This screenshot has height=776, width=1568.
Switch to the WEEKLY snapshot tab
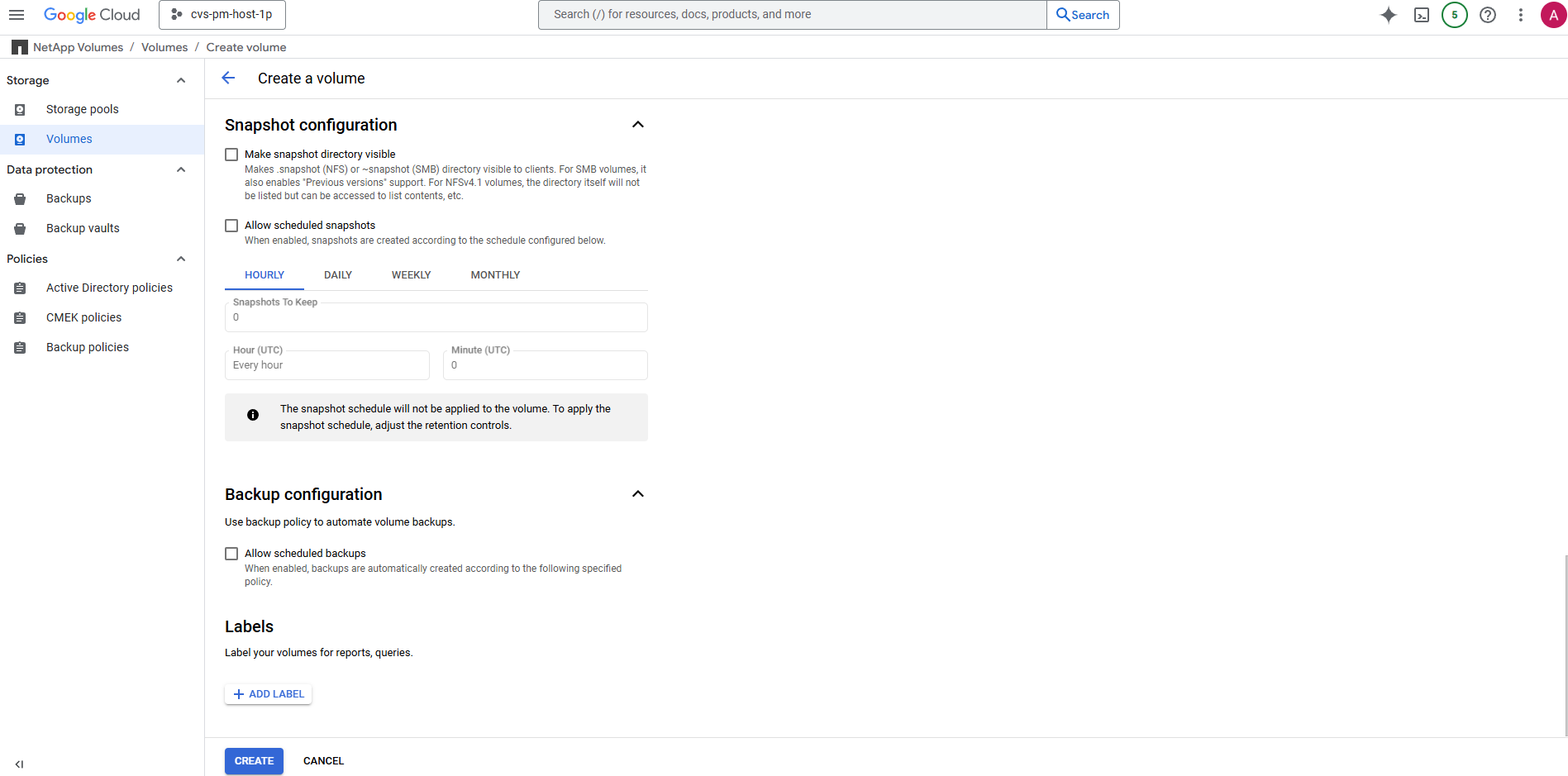tap(411, 275)
